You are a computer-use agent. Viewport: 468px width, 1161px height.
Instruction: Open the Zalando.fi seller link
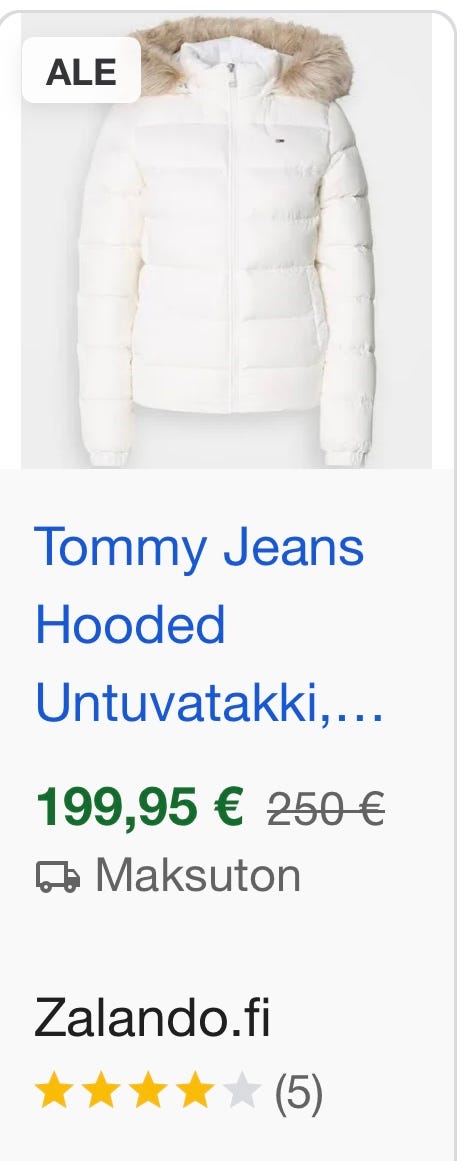click(153, 1019)
